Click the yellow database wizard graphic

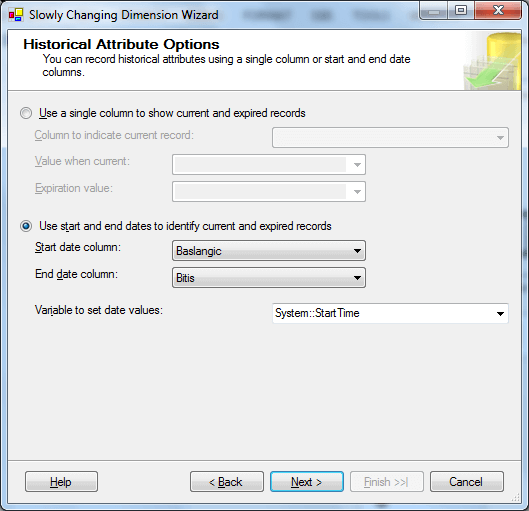pyautogui.click(x=492, y=61)
